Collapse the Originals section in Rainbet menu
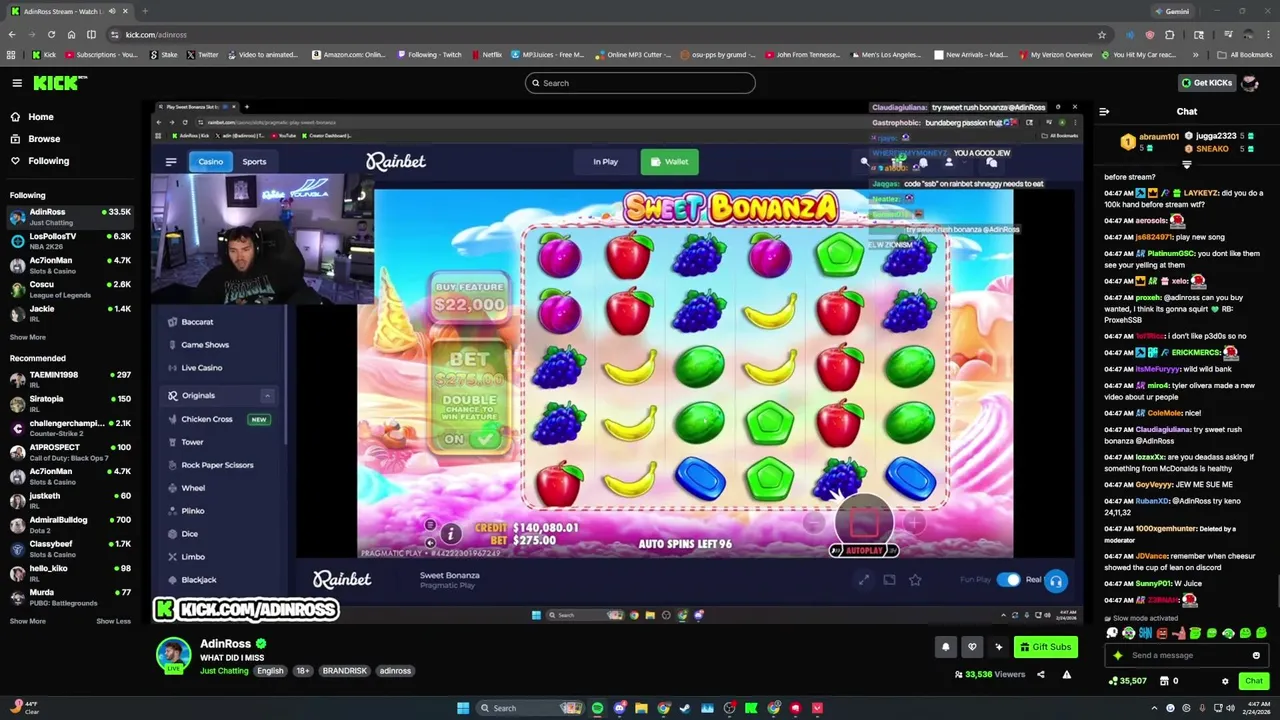The height and width of the screenshot is (720, 1280). tap(267, 396)
